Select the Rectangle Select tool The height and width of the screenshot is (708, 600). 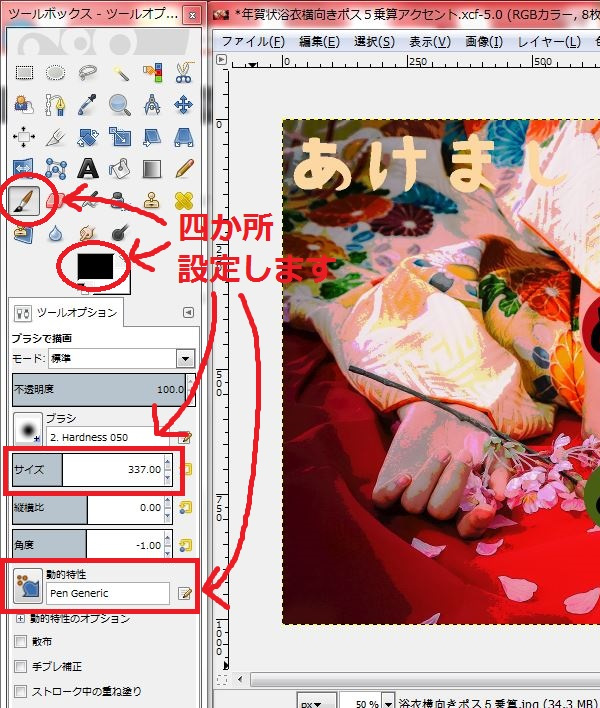pos(24,72)
